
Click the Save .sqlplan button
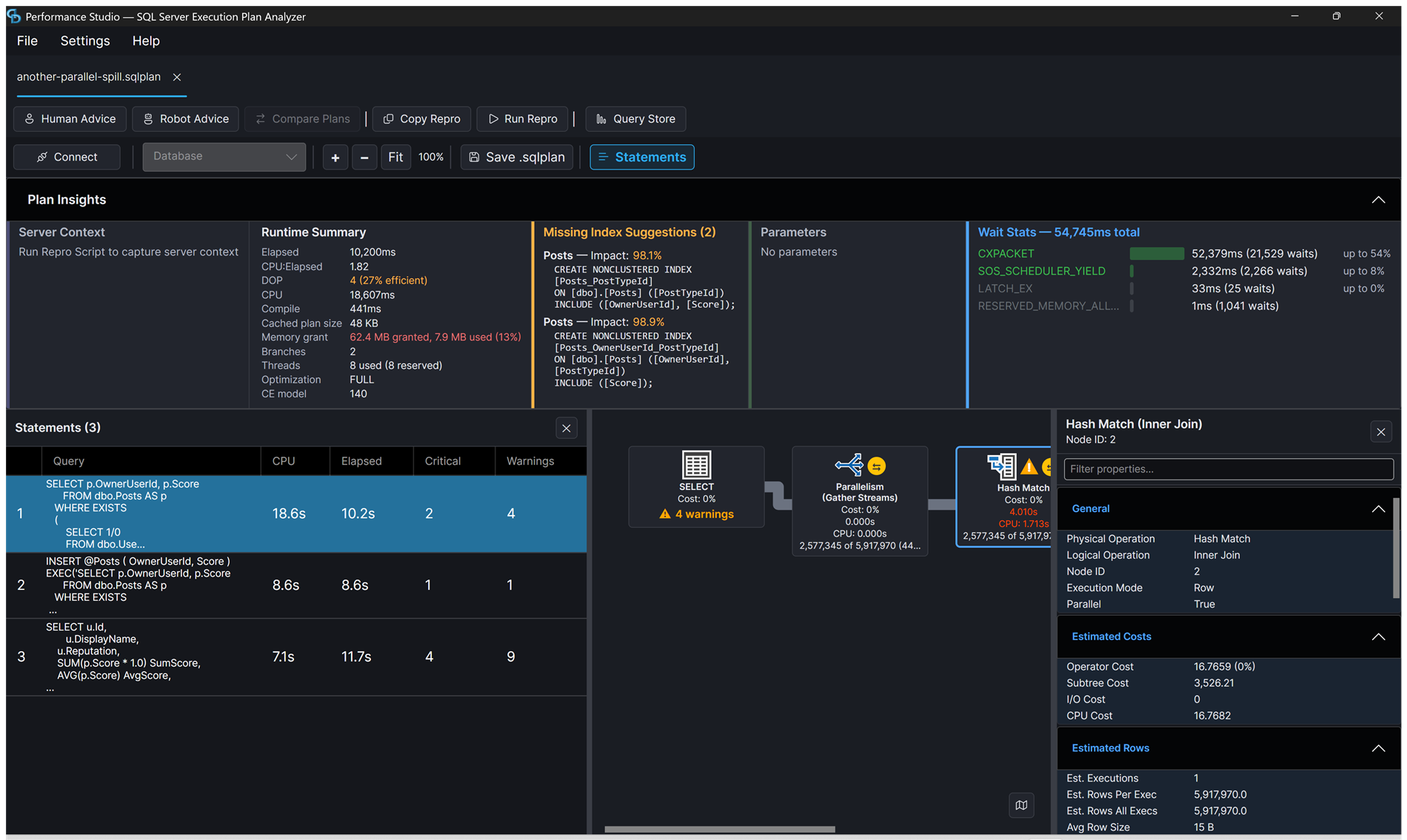click(517, 157)
